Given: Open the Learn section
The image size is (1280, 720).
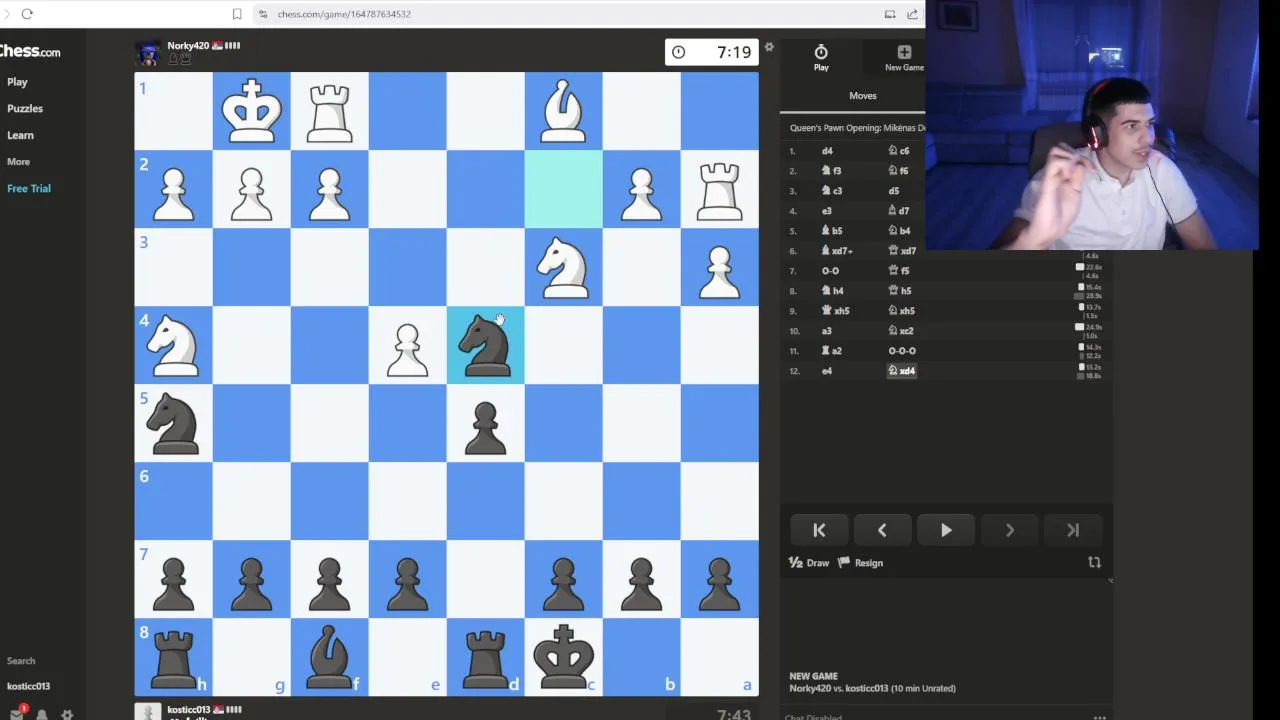Looking at the screenshot, I should coord(20,135).
